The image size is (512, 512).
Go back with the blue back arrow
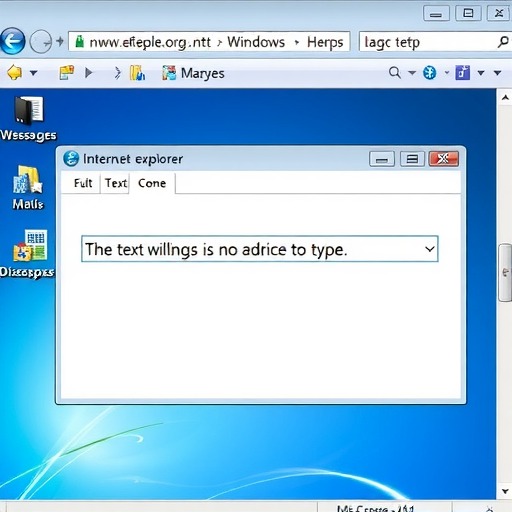click(13, 41)
